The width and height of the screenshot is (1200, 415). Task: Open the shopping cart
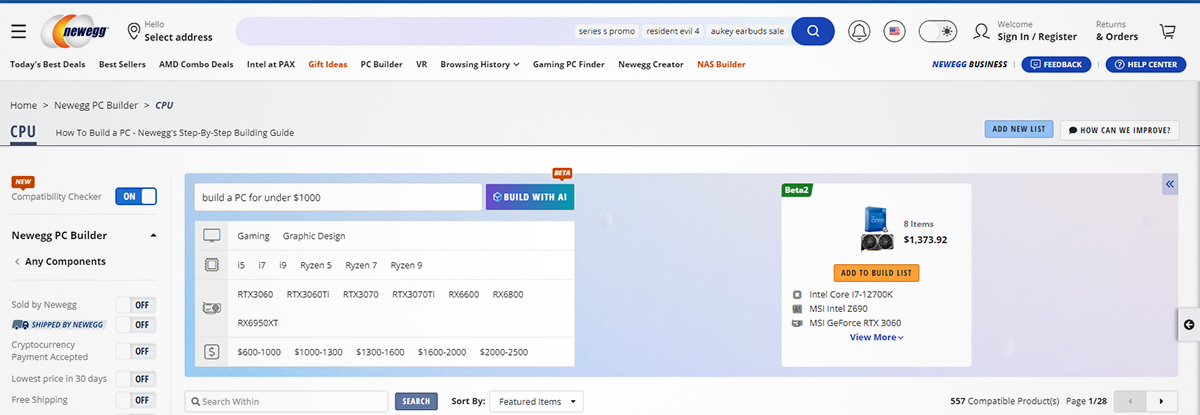tap(1167, 31)
